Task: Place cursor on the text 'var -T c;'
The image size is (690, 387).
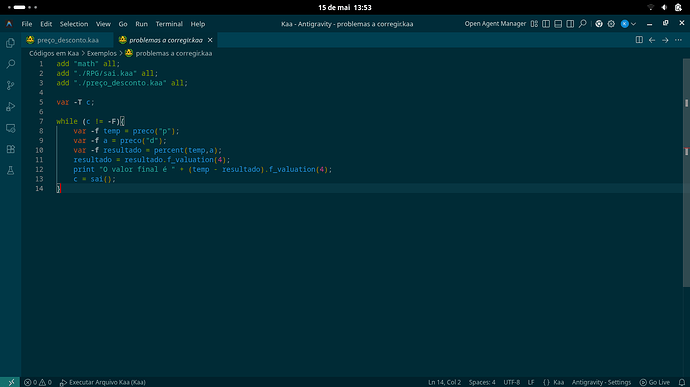Action: coord(75,102)
